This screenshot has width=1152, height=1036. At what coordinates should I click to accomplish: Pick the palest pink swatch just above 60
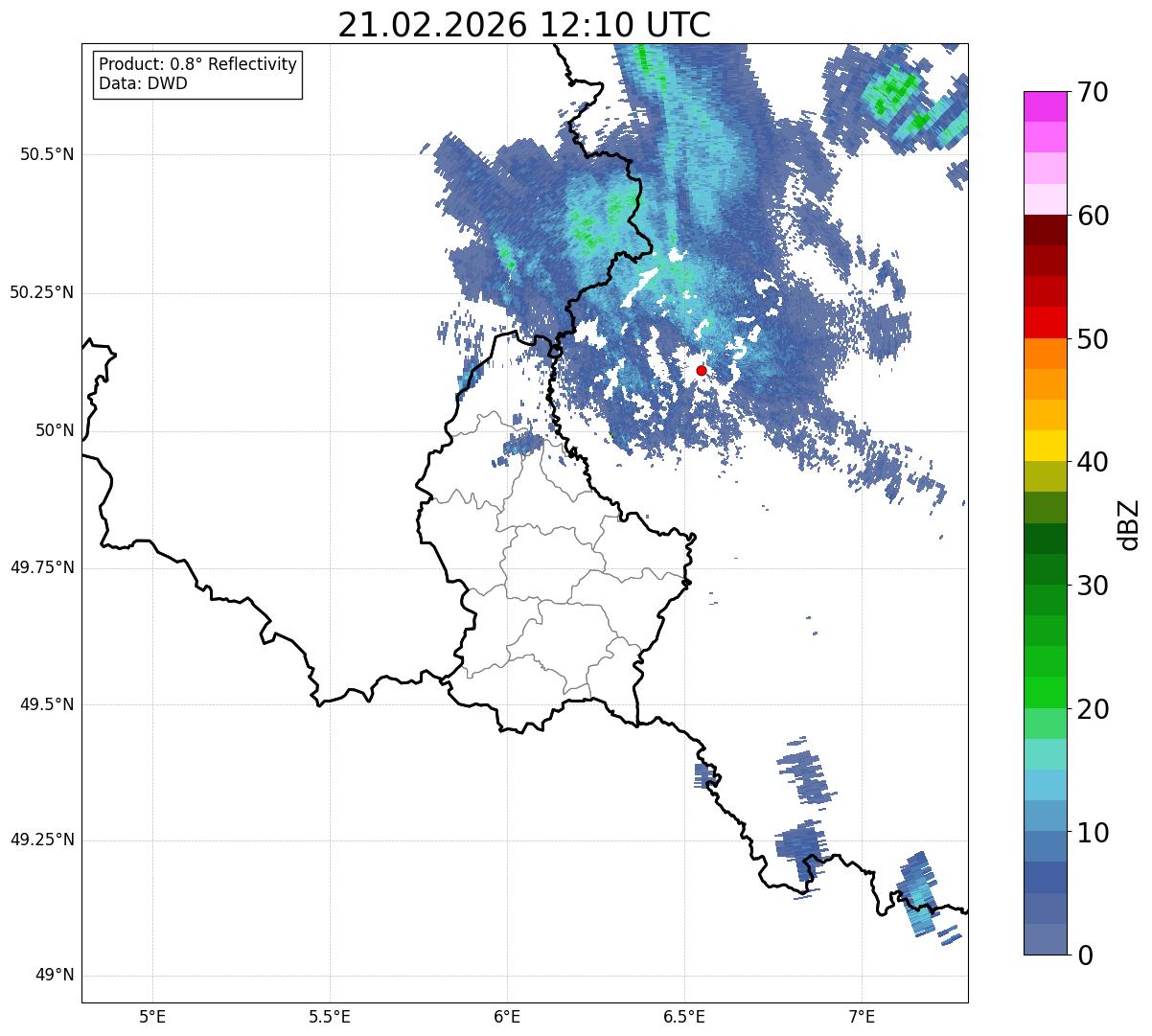(1046, 199)
